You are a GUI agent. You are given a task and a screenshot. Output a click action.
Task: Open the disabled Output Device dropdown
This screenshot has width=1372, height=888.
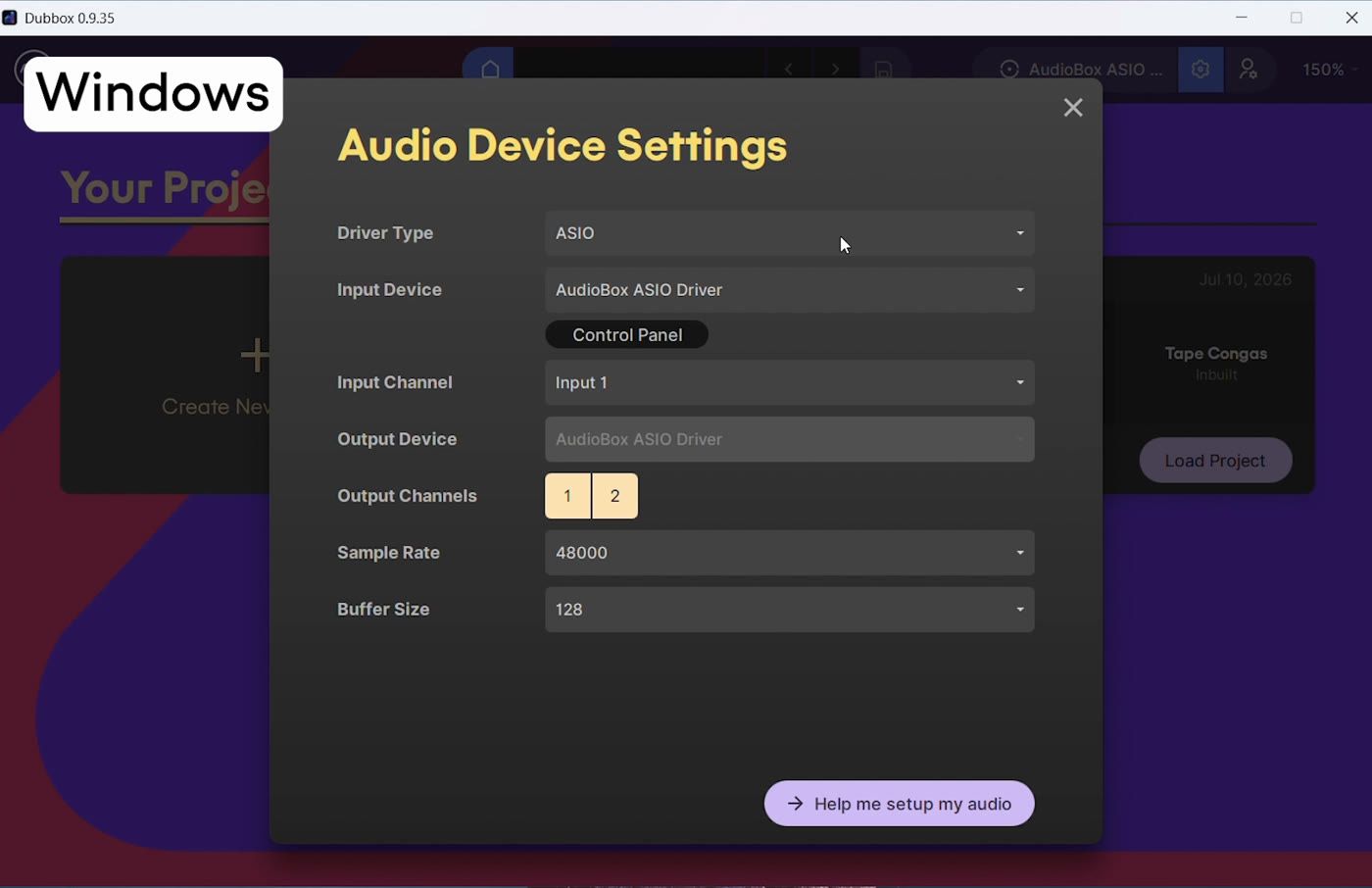pyautogui.click(x=790, y=439)
